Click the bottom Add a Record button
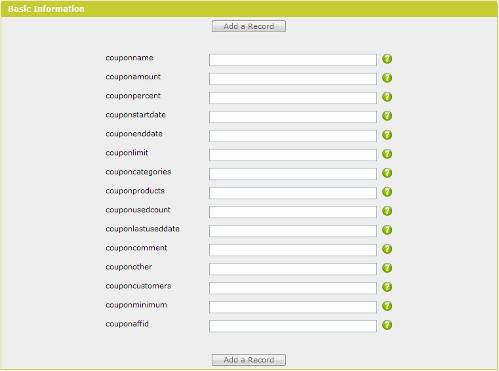The image size is (499, 371). coord(249,360)
